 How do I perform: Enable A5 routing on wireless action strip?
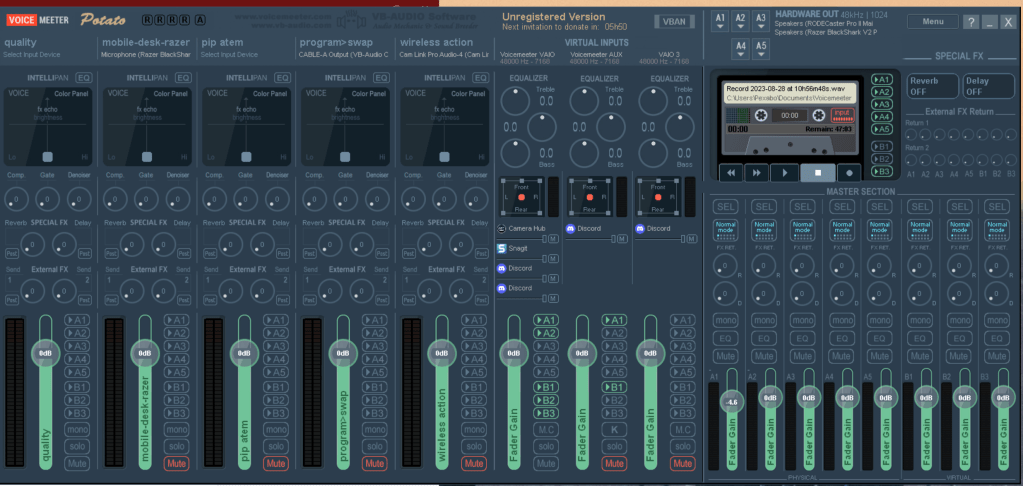point(474,372)
